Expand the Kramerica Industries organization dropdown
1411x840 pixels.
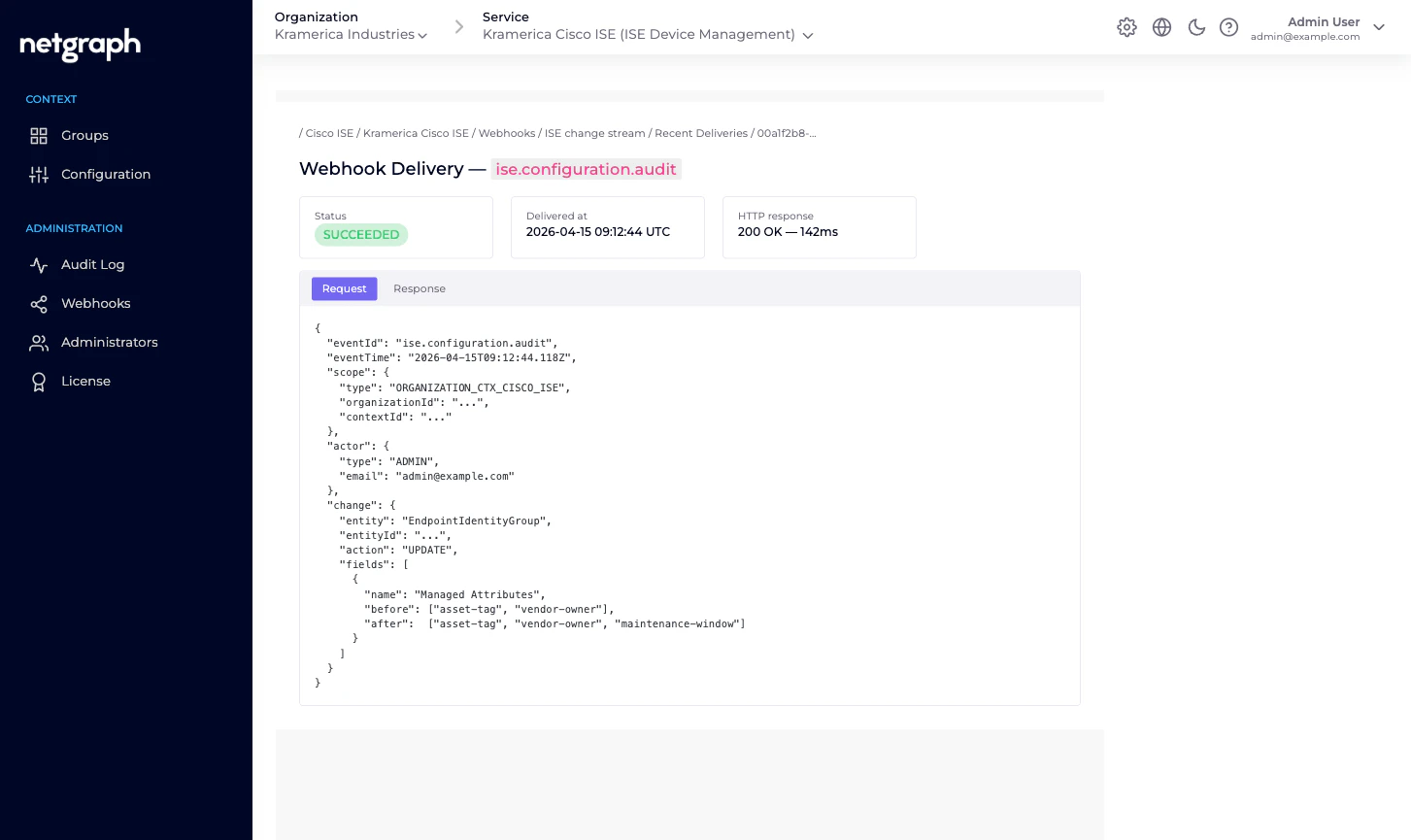(352, 34)
